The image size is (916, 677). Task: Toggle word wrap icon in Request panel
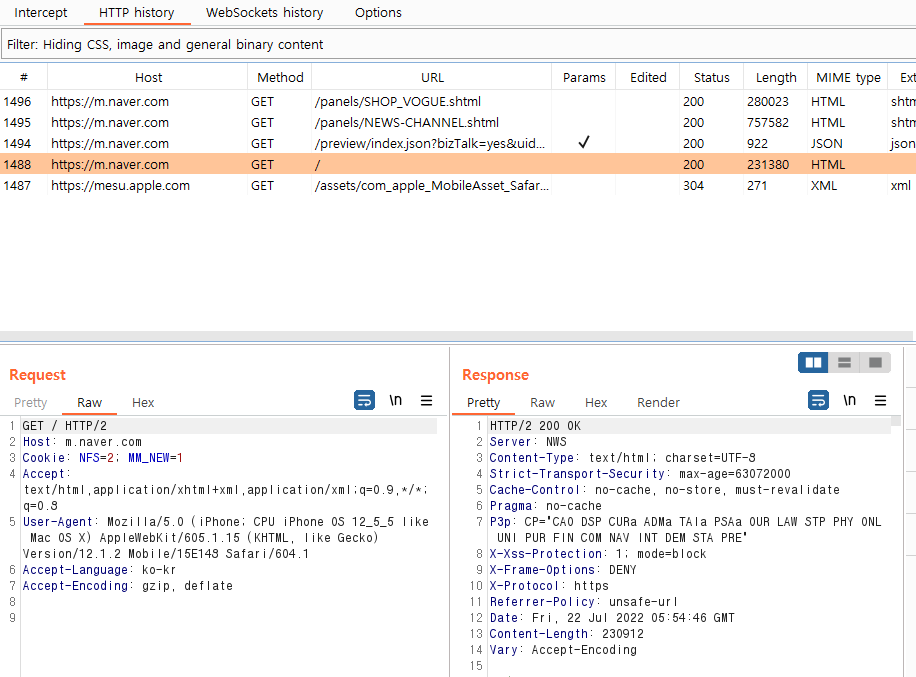[x=364, y=400]
